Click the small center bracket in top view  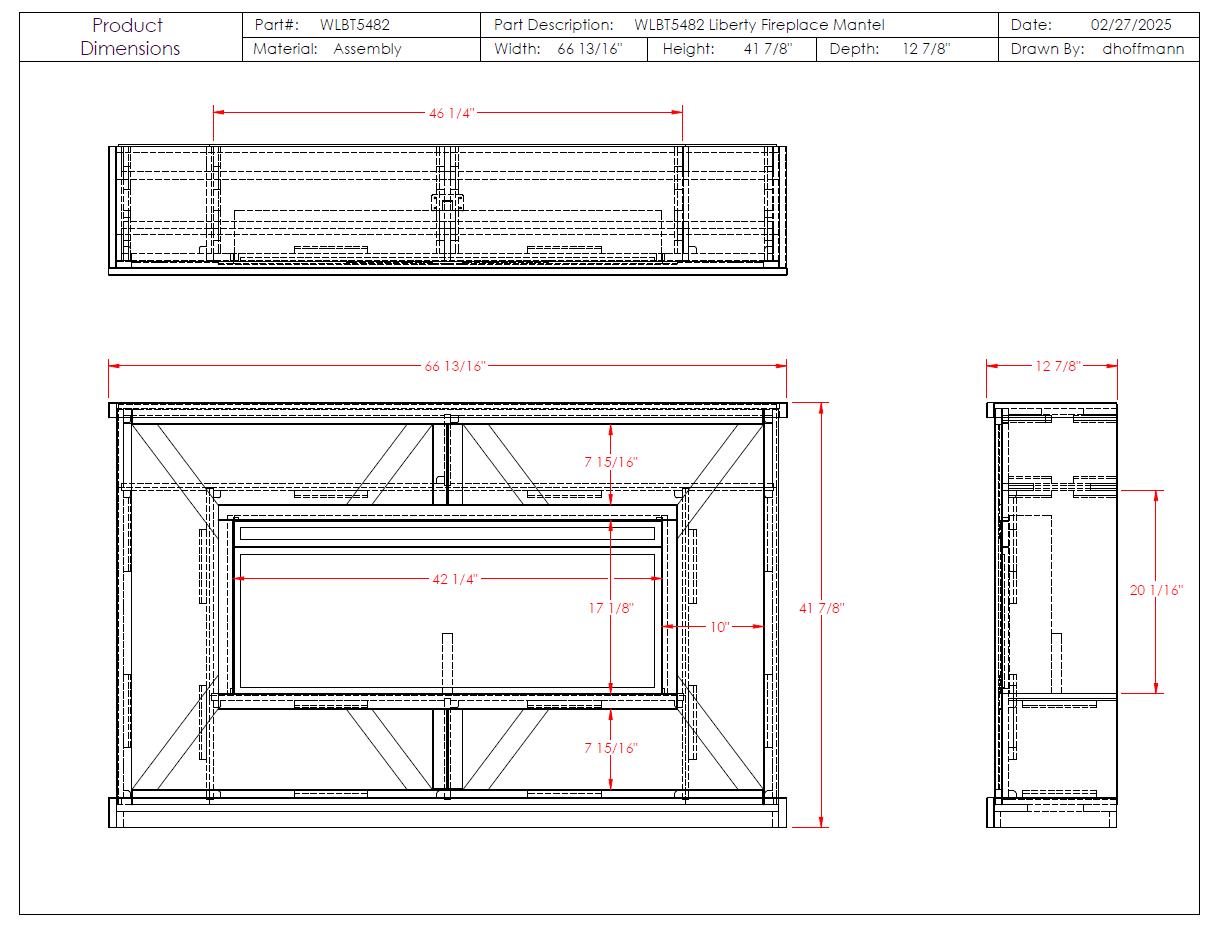pyautogui.click(x=447, y=202)
